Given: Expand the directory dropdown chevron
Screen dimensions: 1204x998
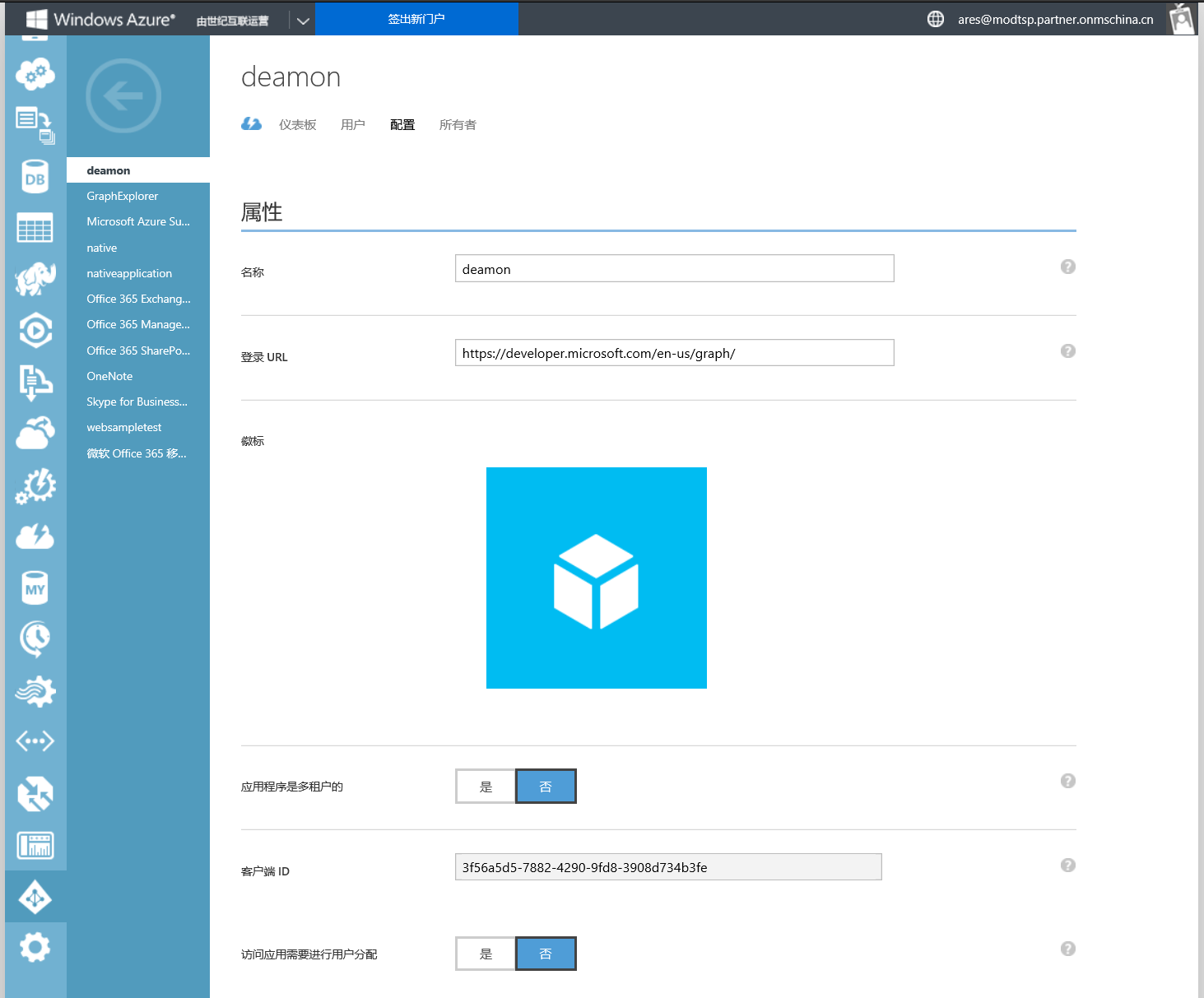Looking at the screenshot, I should pyautogui.click(x=302, y=20).
